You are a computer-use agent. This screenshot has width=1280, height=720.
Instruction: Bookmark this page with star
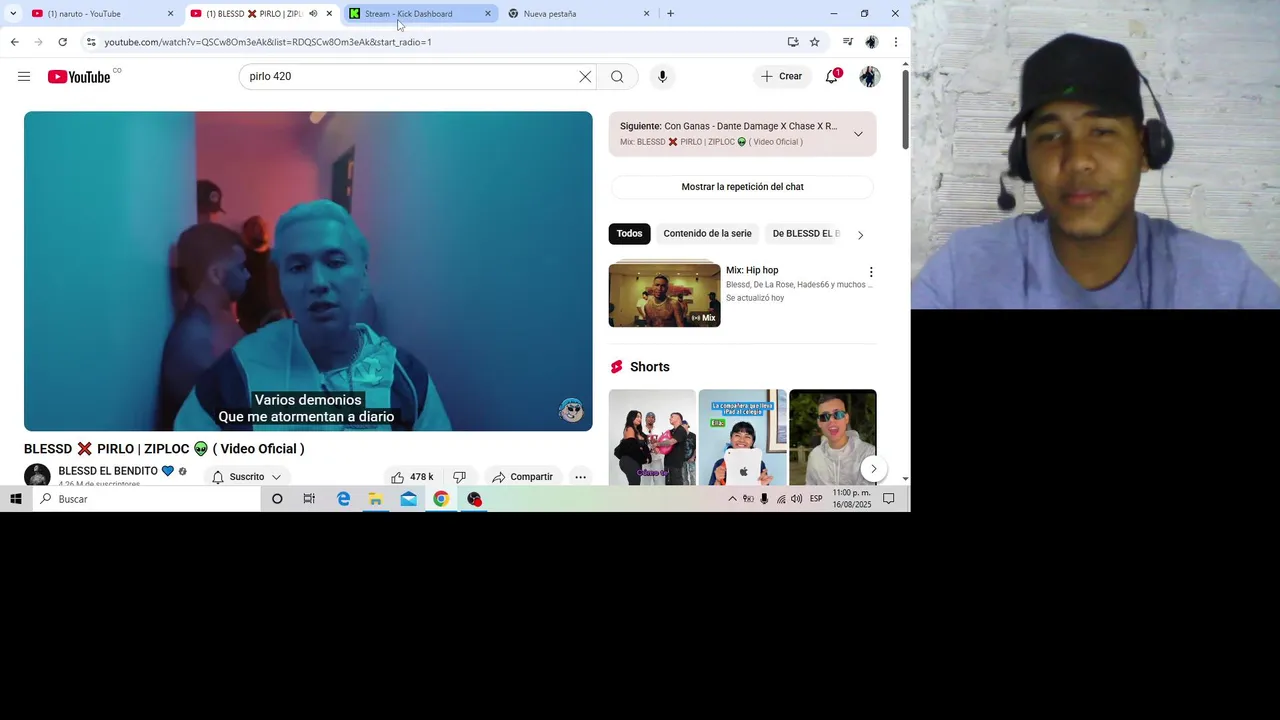point(815,42)
